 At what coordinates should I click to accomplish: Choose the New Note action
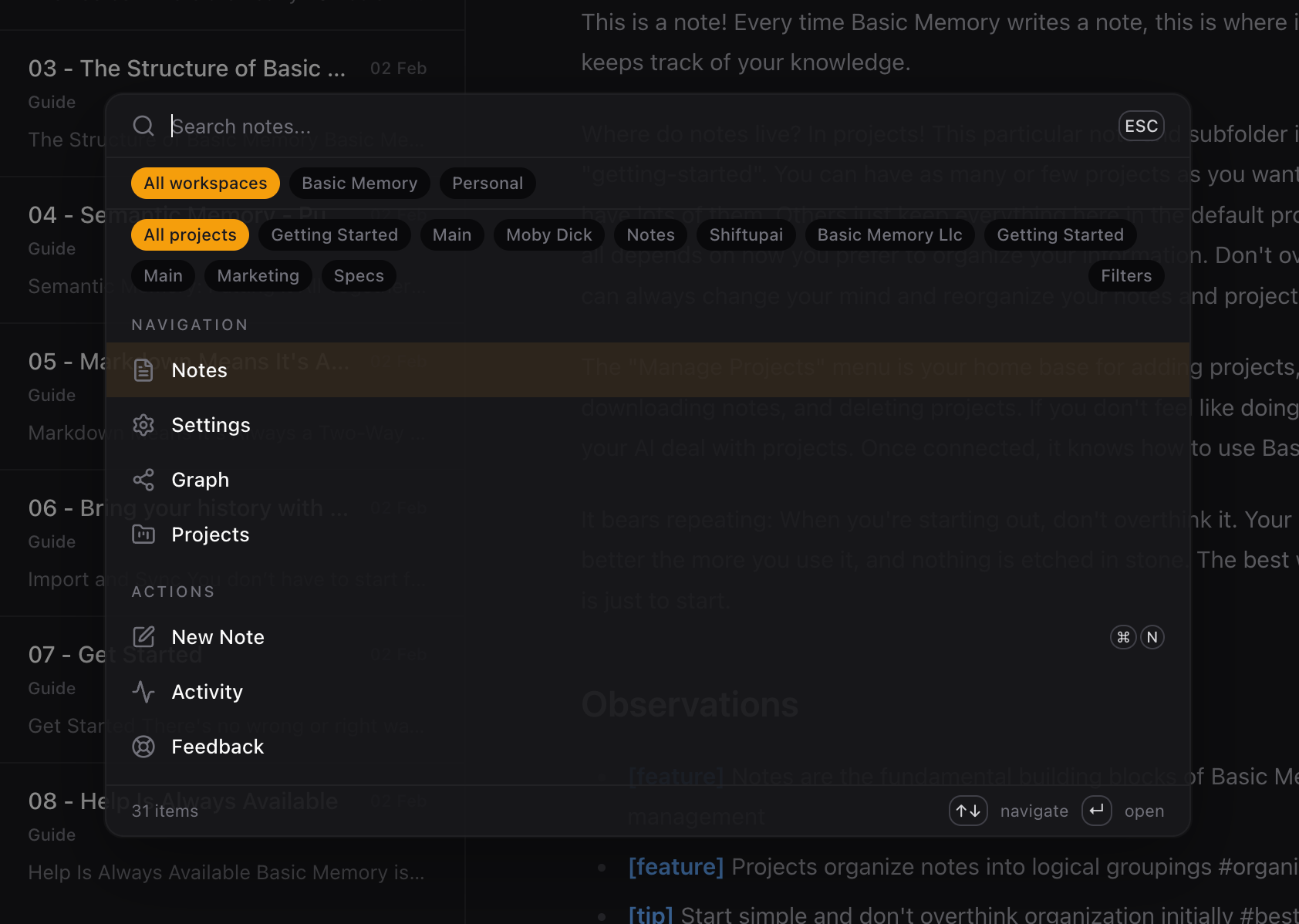point(648,637)
